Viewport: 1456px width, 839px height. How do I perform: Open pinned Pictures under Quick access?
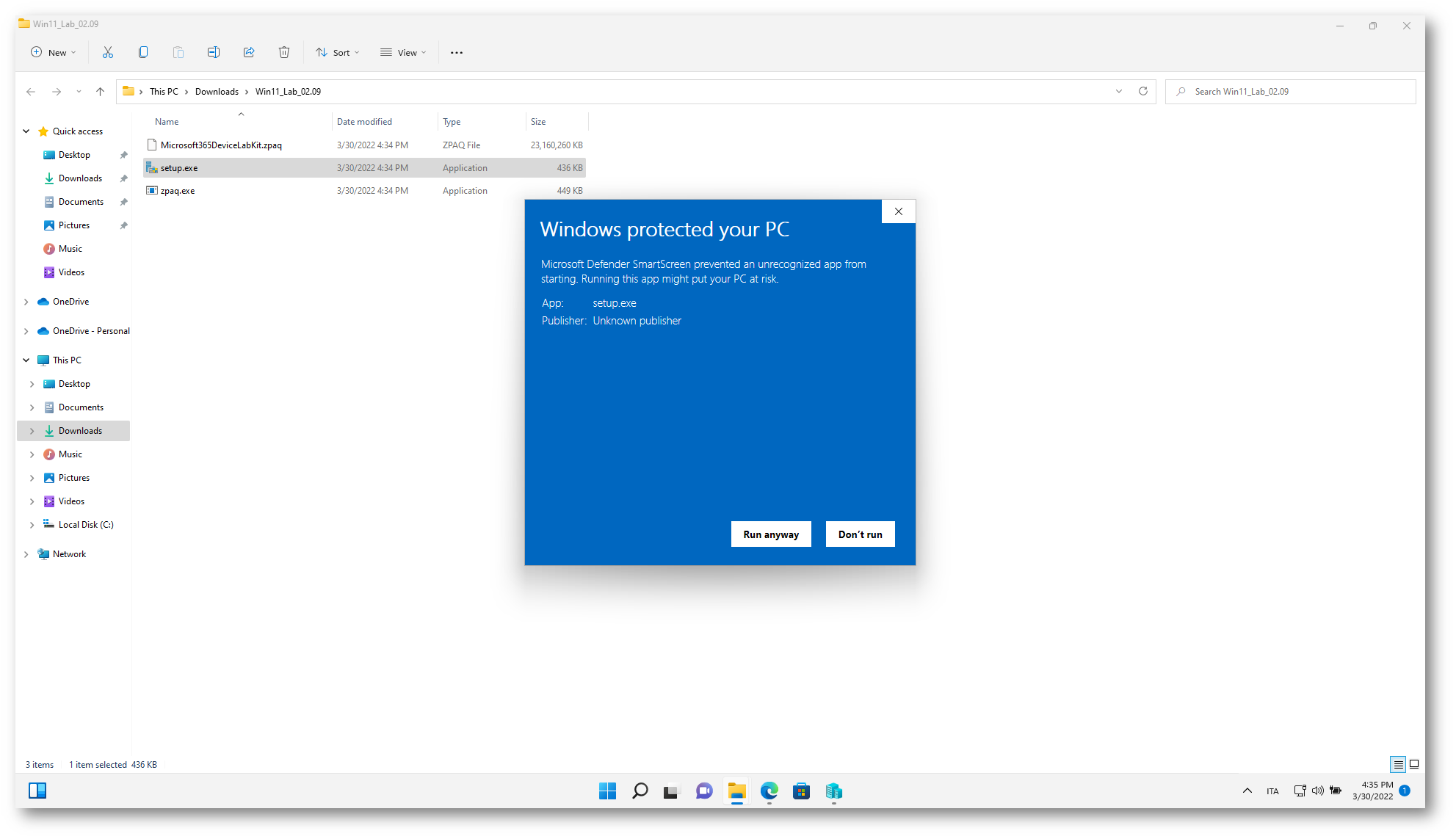[x=73, y=225]
